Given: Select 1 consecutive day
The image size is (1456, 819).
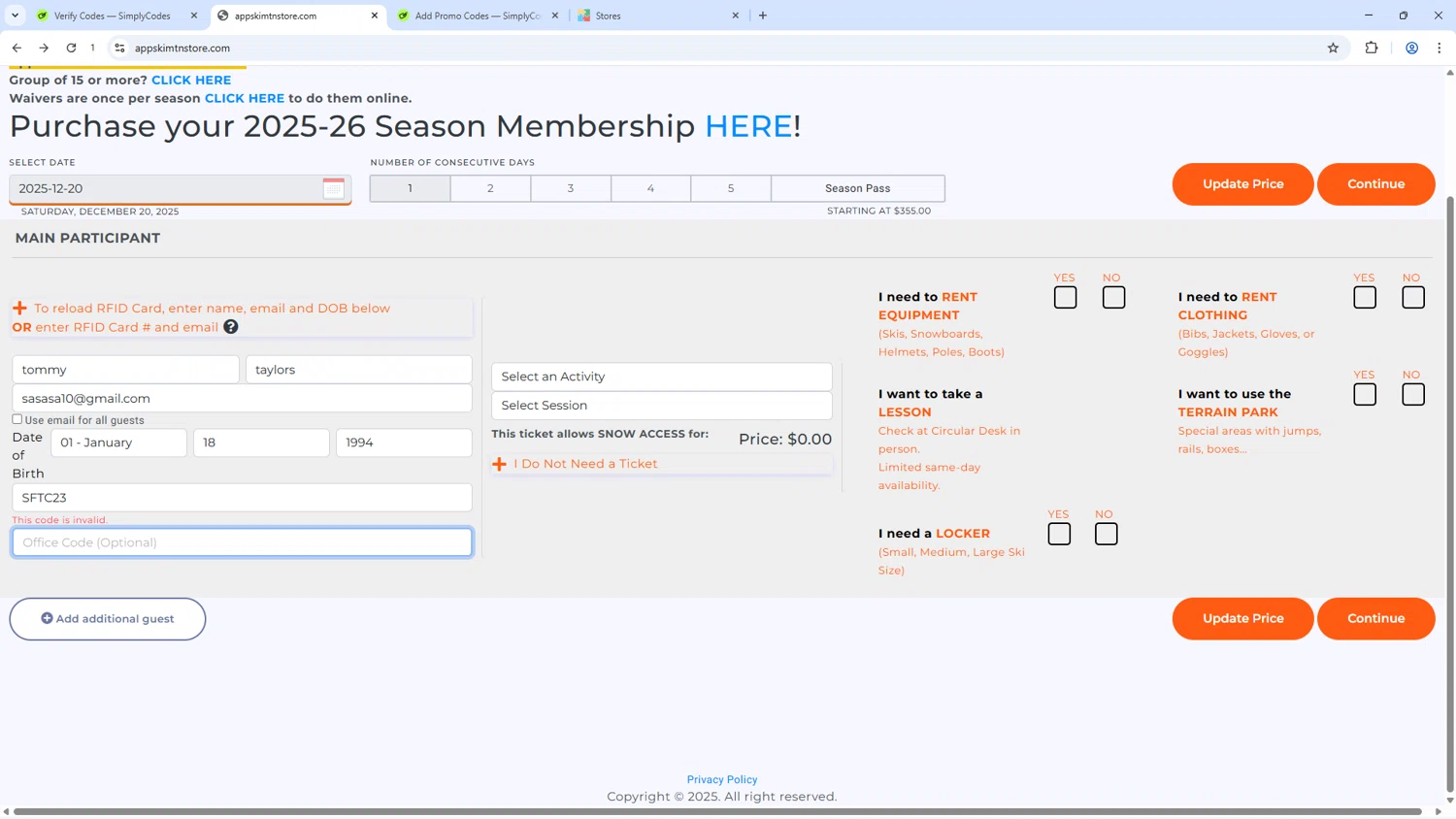Looking at the screenshot, I should tap(410, 188).
